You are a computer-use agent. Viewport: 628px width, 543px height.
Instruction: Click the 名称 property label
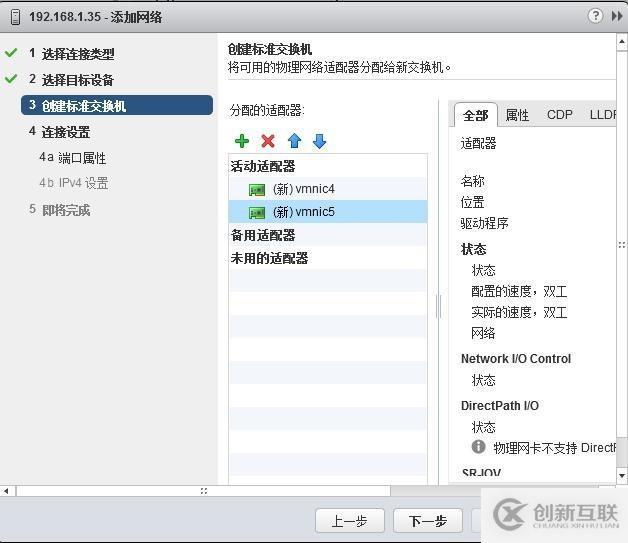click(473, 181)
